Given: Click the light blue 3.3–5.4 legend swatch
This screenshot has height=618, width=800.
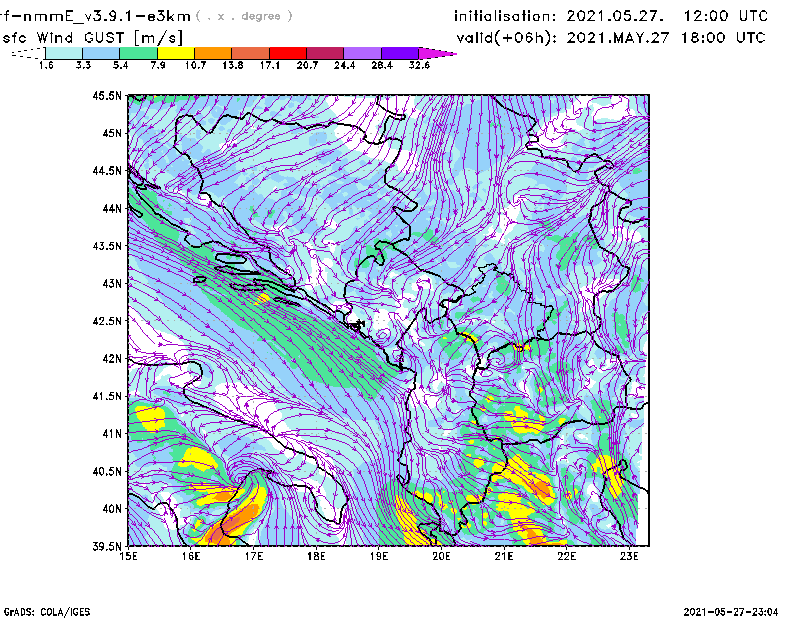Looking at the screenshot, I should pyautogui.click(x=101, y=53).
